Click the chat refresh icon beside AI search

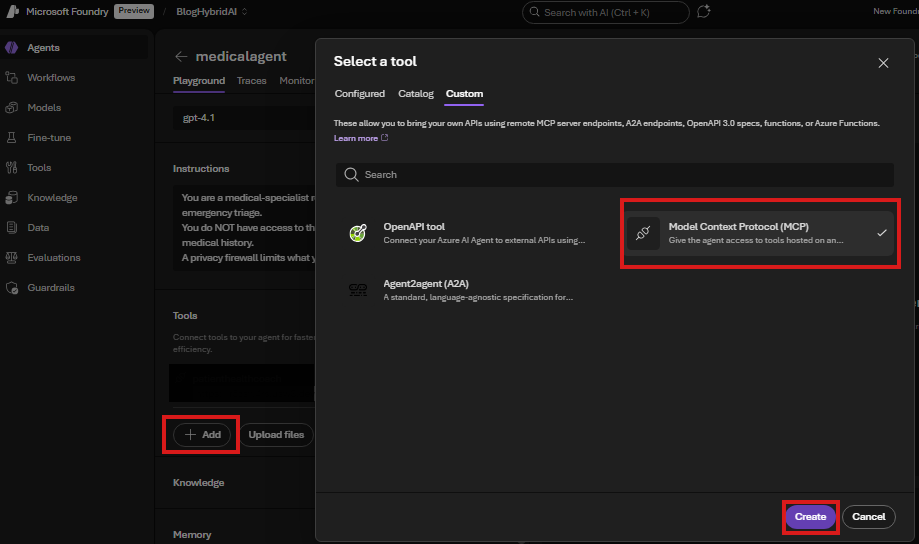coord(703,12)
